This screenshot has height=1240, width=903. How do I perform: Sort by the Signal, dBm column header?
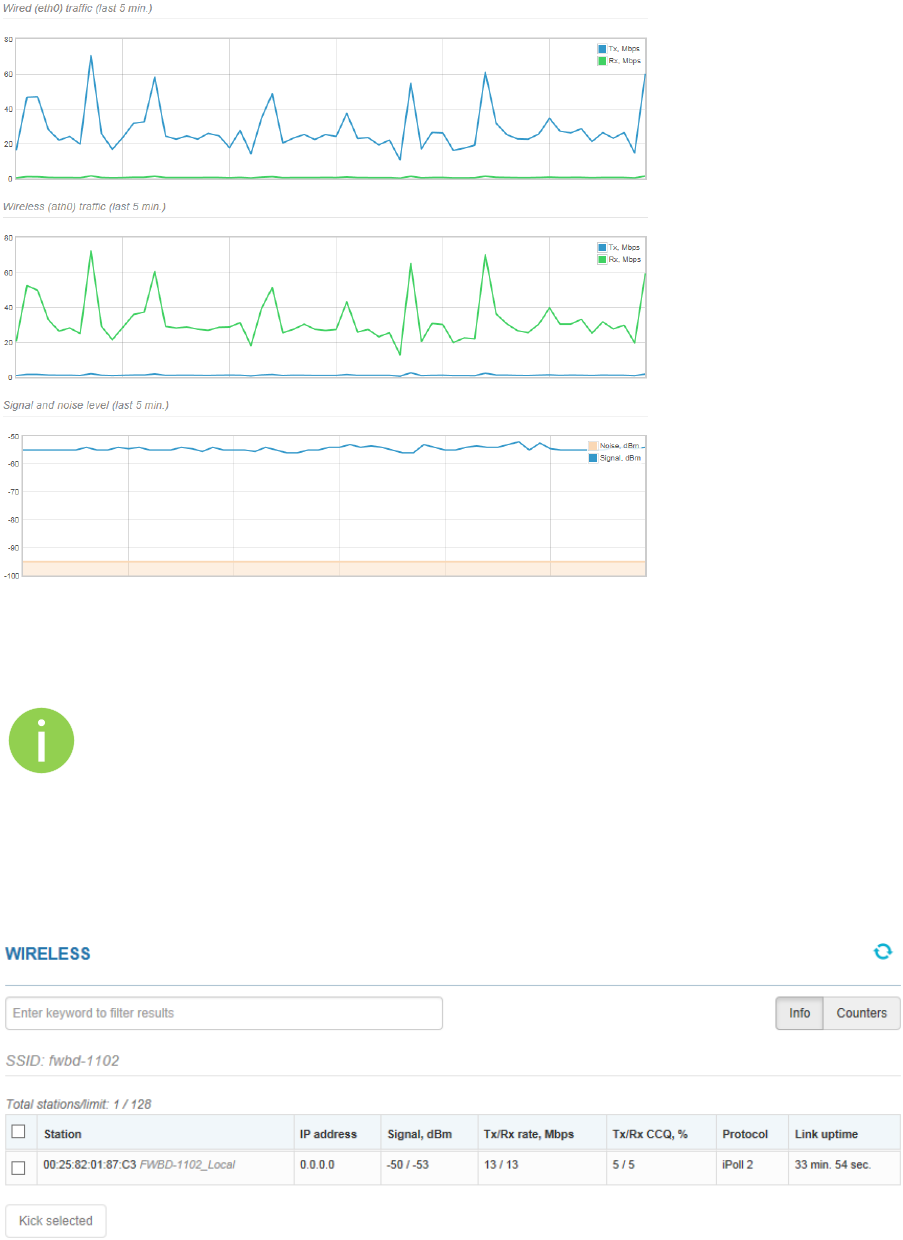click(x=419, y=1134)
